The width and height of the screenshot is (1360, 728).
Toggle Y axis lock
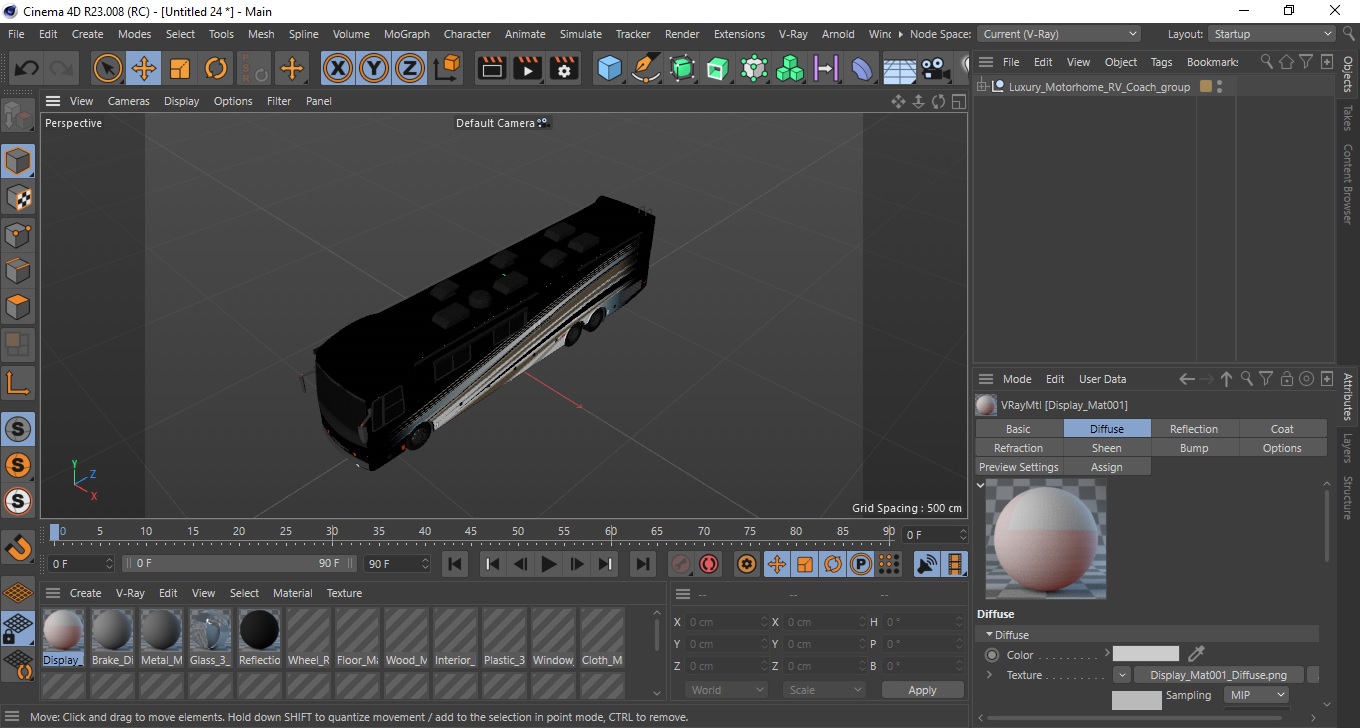pos(374,69)
